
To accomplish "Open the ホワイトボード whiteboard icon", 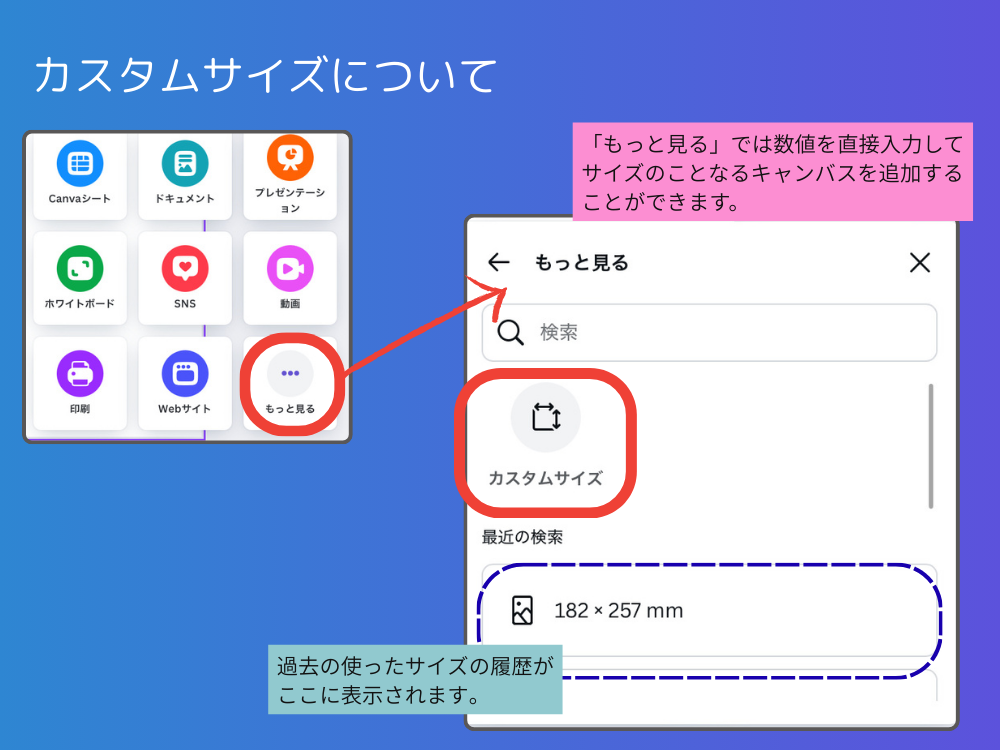I will point(80,269).
